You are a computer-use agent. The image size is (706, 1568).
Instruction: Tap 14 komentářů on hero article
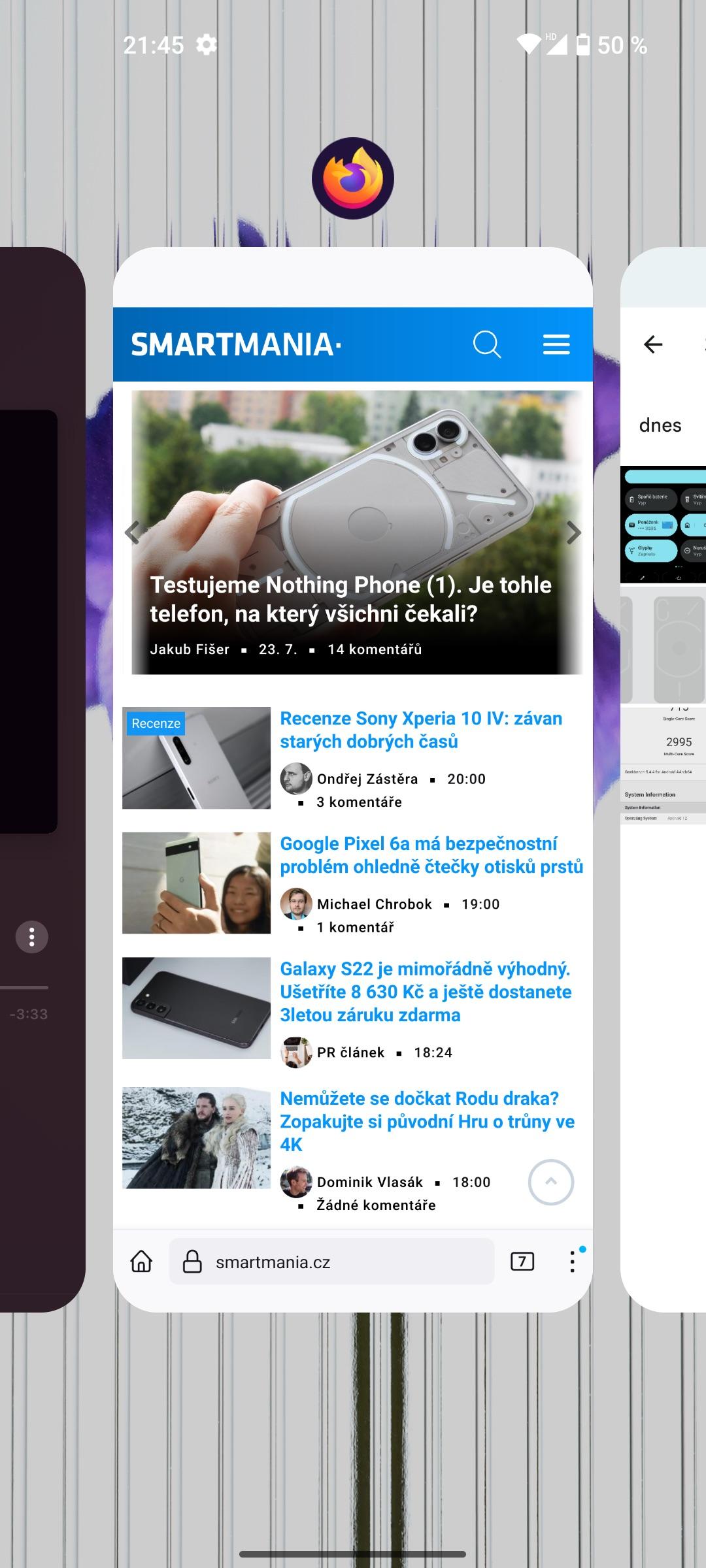point(375,649)
